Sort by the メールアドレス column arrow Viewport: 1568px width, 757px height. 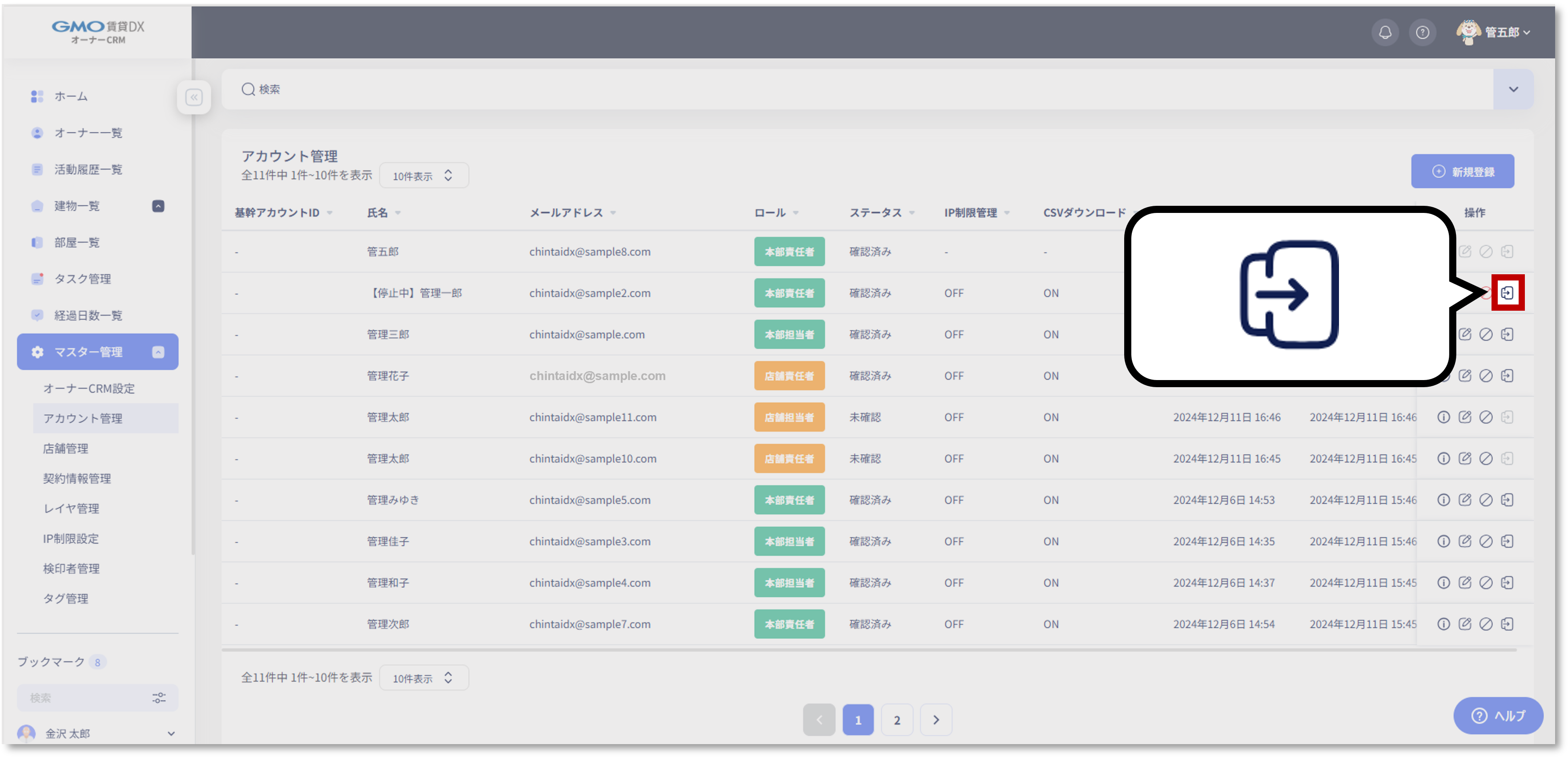coord(613,213)
